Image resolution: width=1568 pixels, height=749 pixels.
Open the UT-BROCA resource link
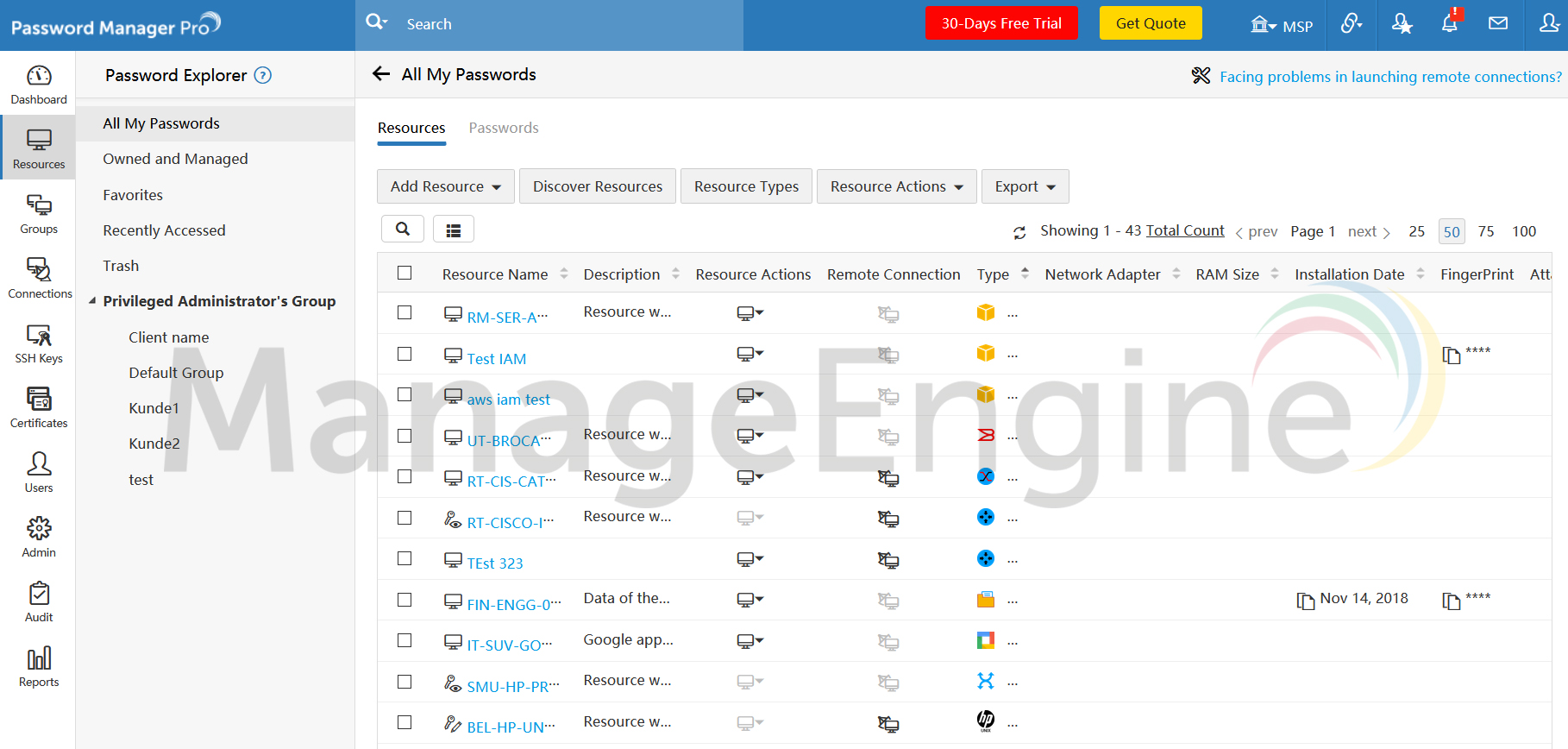(x=509, y=441)
